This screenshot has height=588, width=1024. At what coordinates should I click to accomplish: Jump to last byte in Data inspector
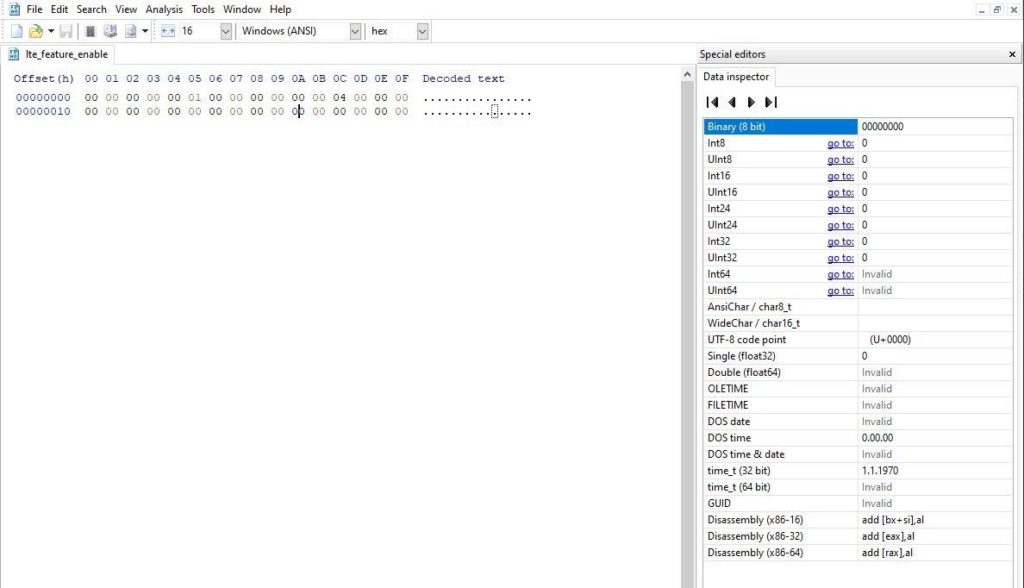[770, 102]
